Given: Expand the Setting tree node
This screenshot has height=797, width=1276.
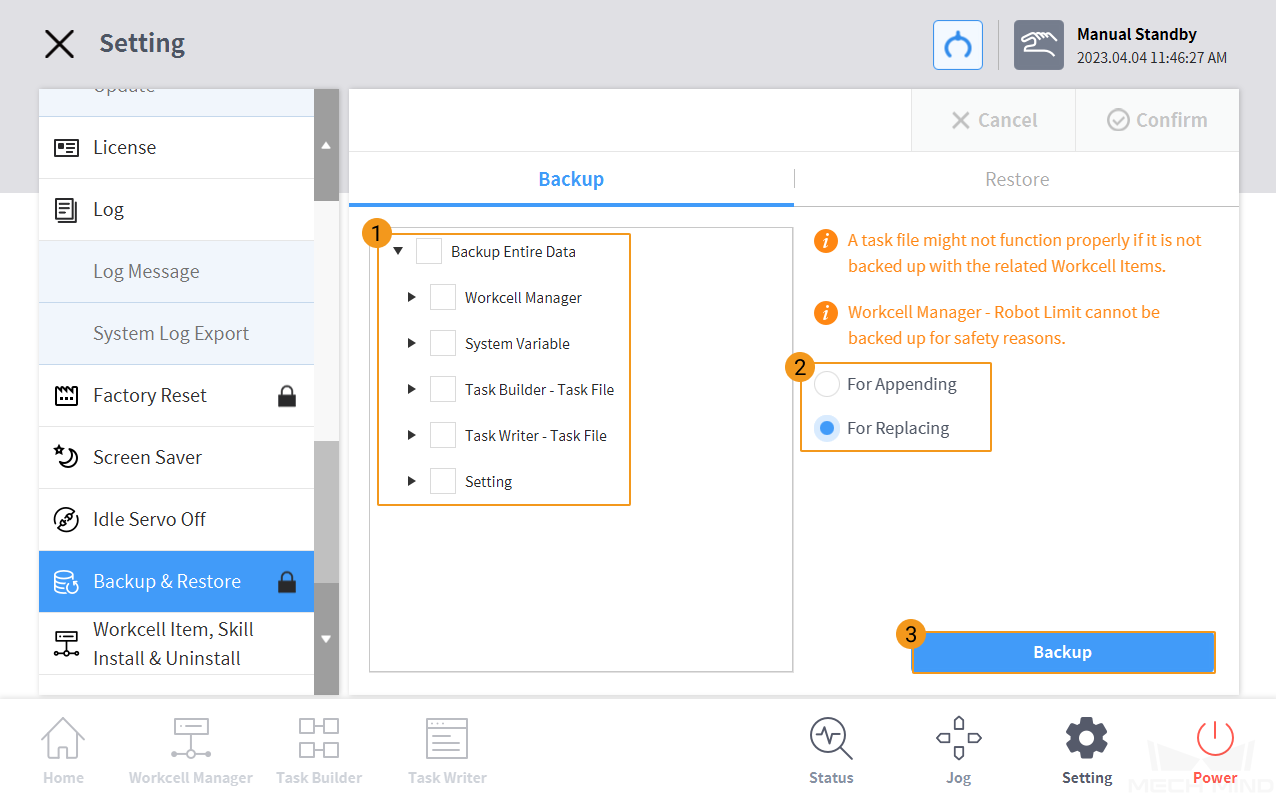Looking at the screenshot, I should pos(411,481).
